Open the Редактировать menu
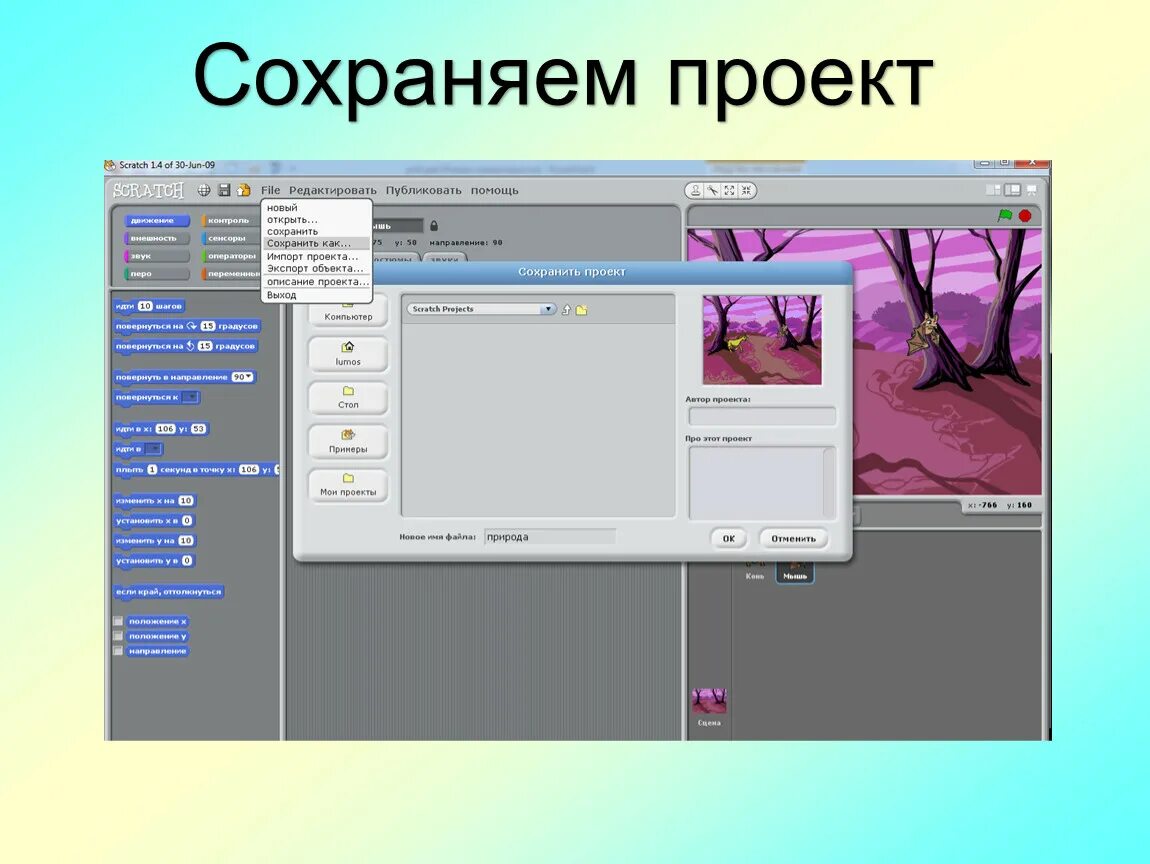1150x864 pixels. point(332,190)
